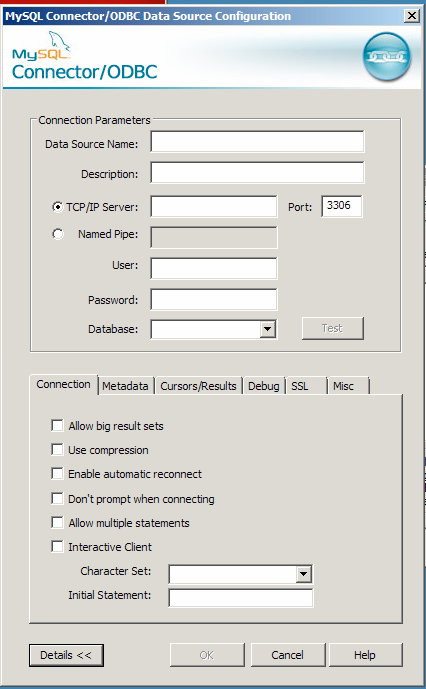The width and height of the screenshot is (426, 689).
Task: Open the Debug tab
Action: pyautogui.click(x=264, y=386)
